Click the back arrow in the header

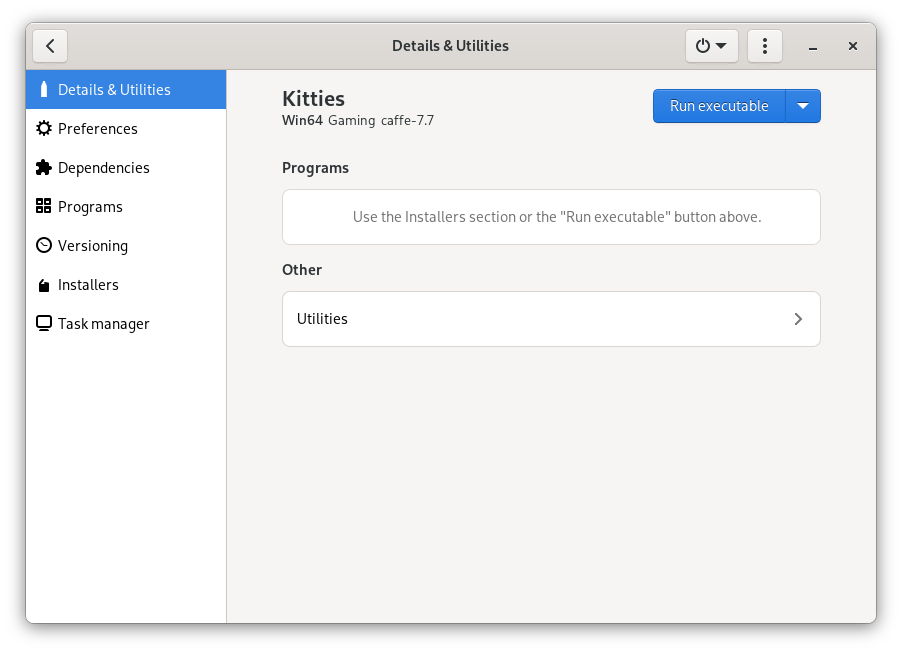[50, 46]
